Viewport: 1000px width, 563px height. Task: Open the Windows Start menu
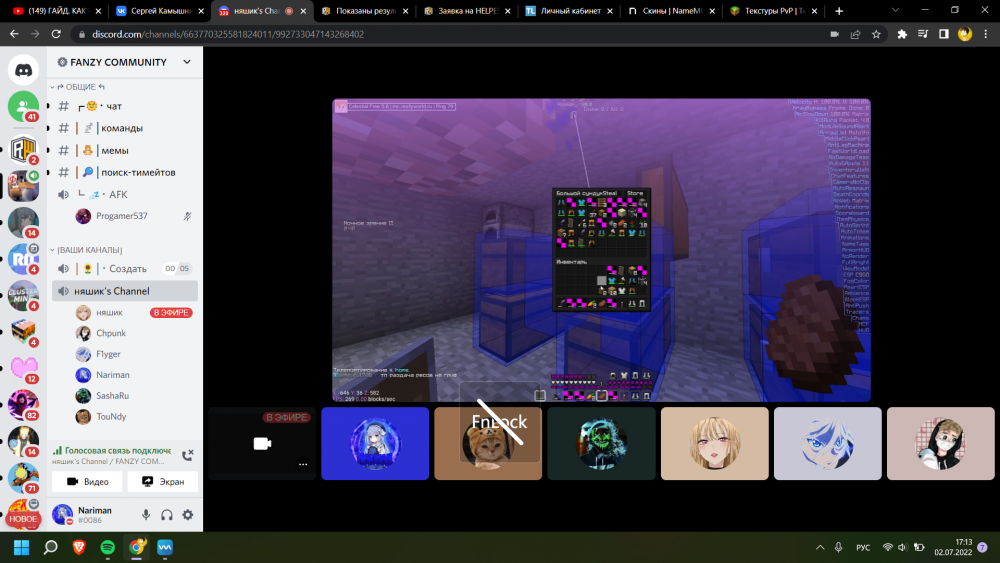click(22, 547)
